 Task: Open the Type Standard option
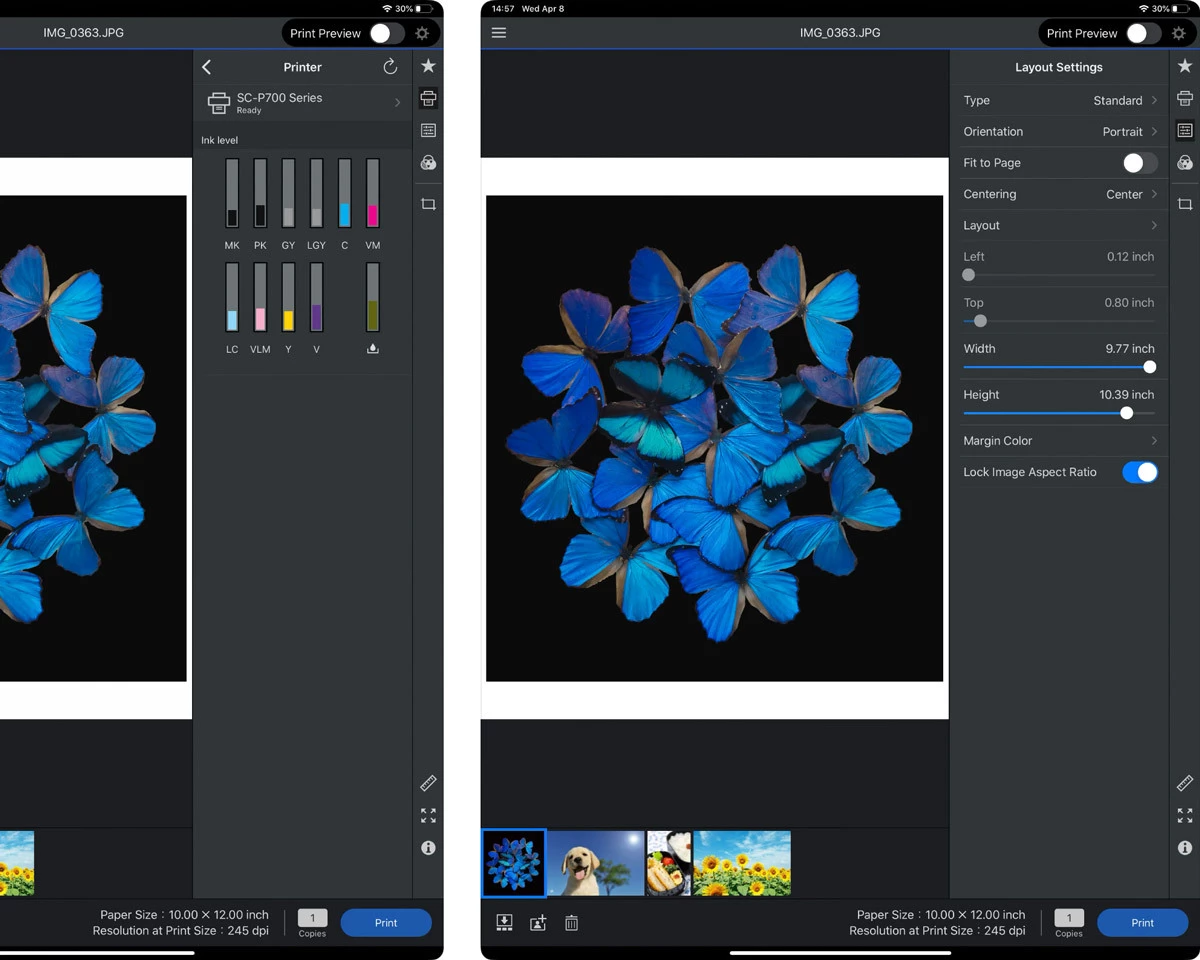pos(1059,100)
